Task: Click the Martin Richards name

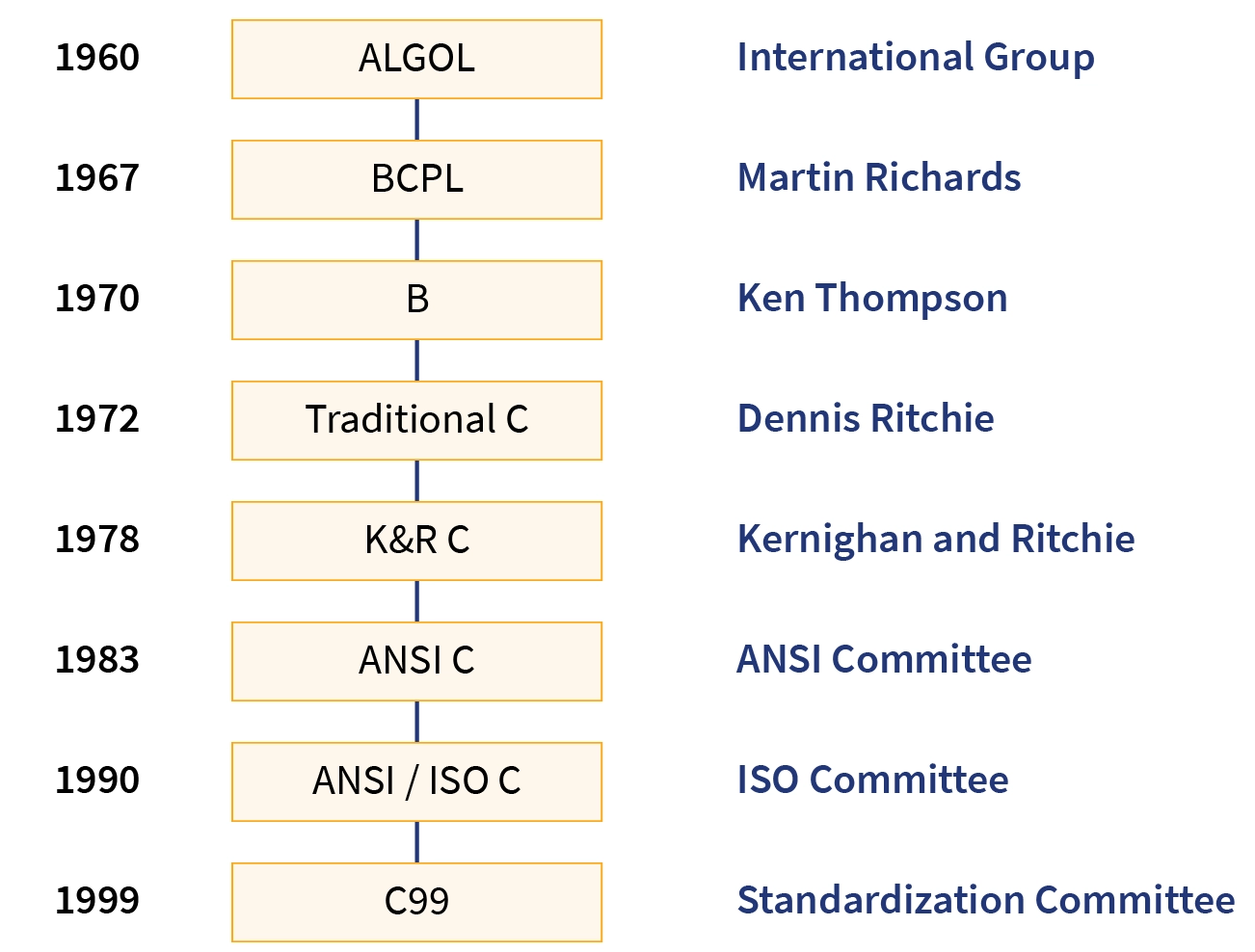Action: pos(879,178)
